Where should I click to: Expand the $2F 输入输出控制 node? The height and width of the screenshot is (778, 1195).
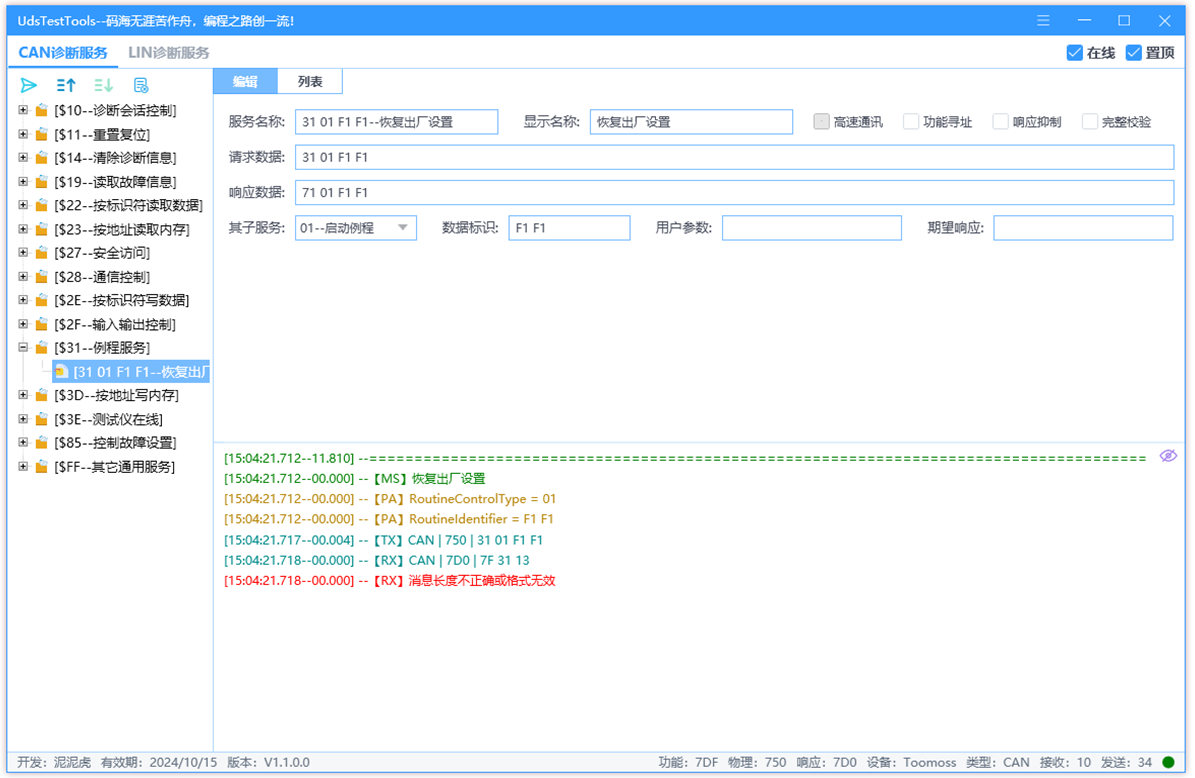tap(23, 324)
